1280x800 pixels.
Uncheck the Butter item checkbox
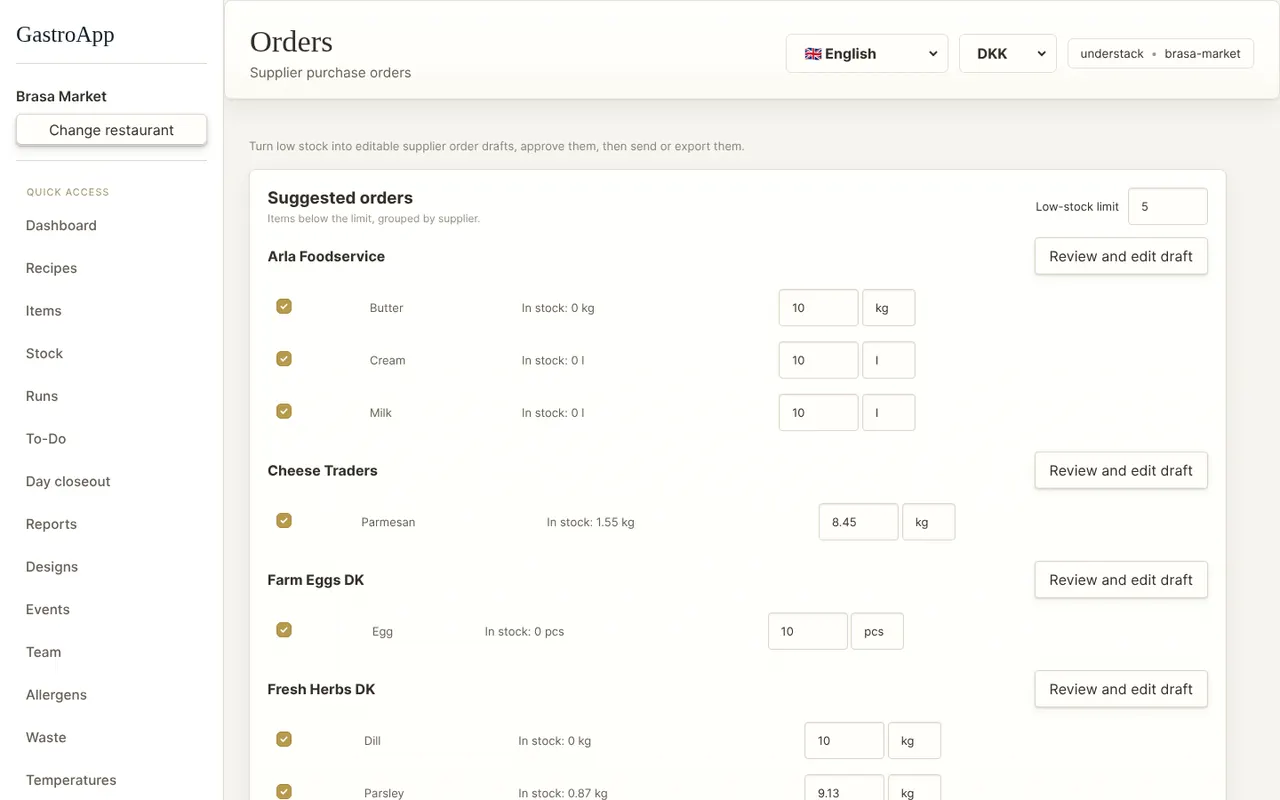click(284, 306)
